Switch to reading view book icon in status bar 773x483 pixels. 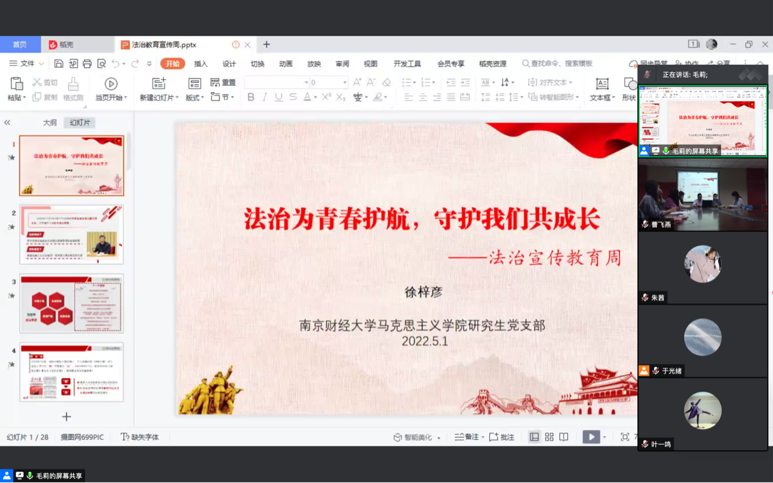click(x=563, y=437)
